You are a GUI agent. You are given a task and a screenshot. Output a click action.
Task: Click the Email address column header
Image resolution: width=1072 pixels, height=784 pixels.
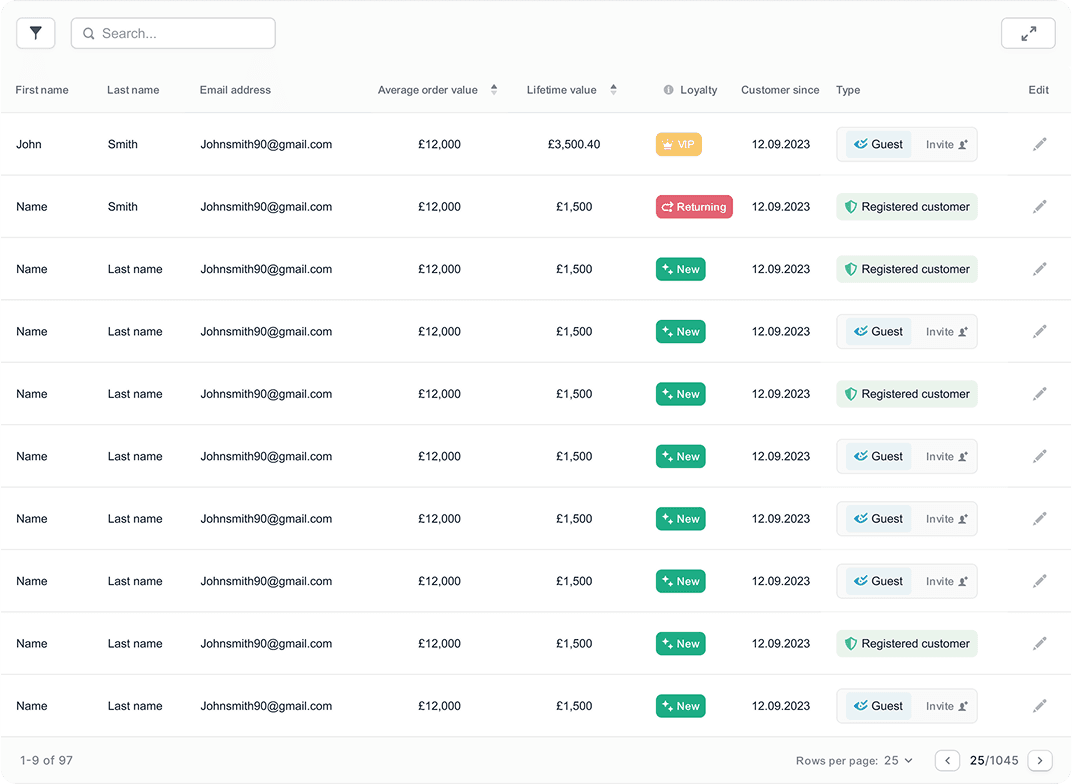235,90
